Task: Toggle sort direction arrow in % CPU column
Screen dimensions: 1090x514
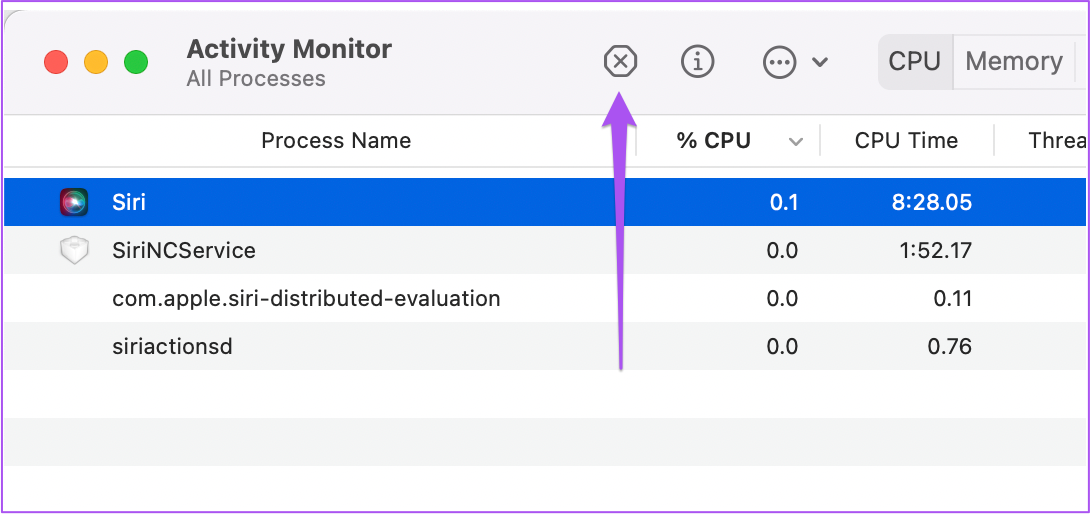Action: coord(796,142)
